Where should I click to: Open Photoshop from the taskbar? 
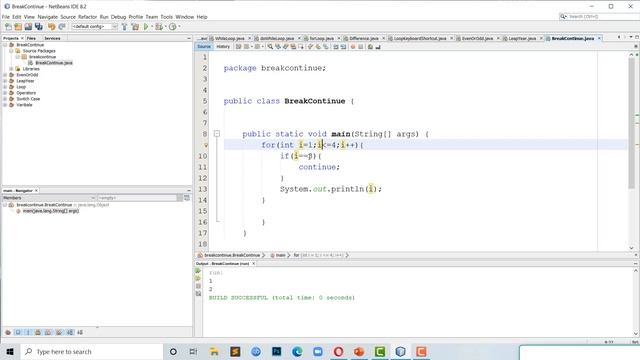276,351
